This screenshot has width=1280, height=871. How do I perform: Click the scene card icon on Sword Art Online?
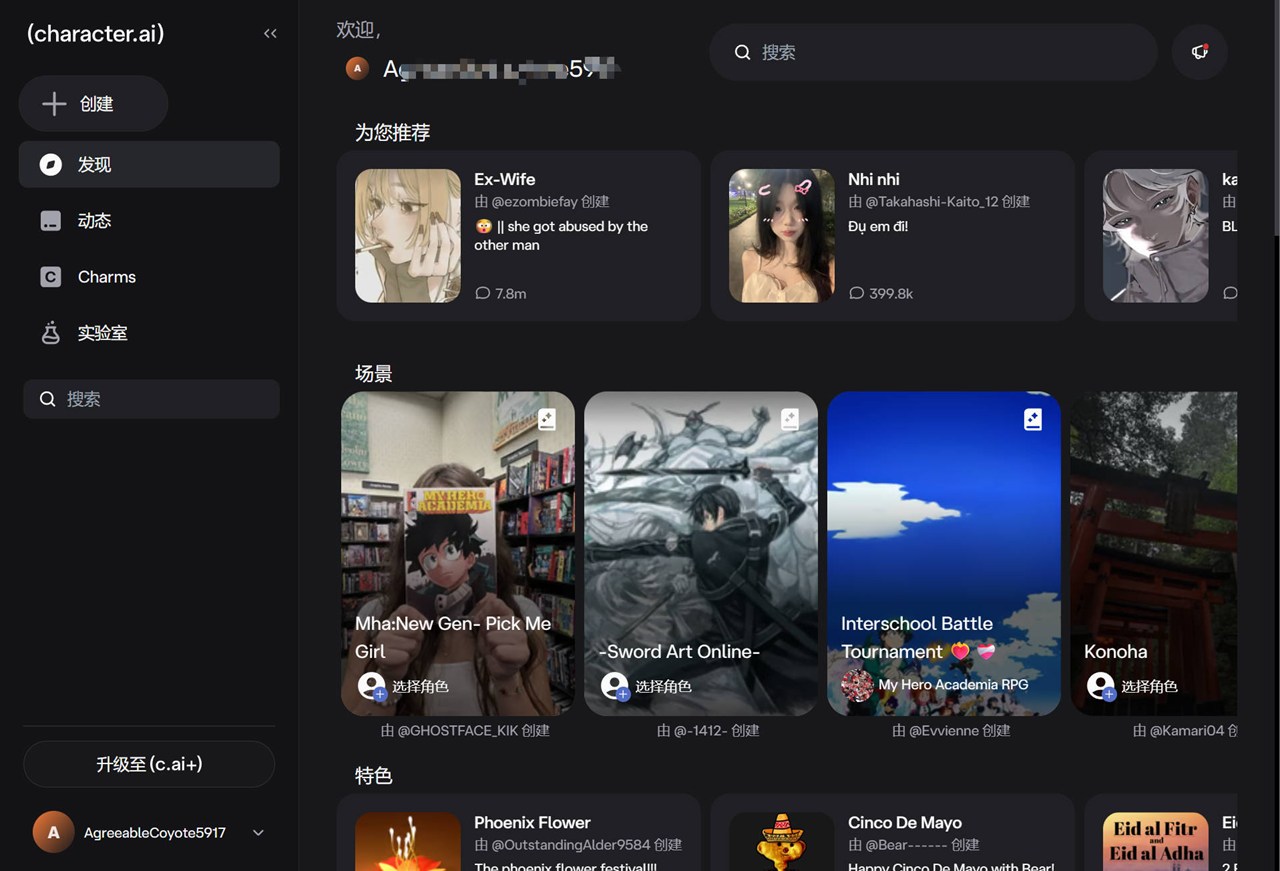(790, 420)
